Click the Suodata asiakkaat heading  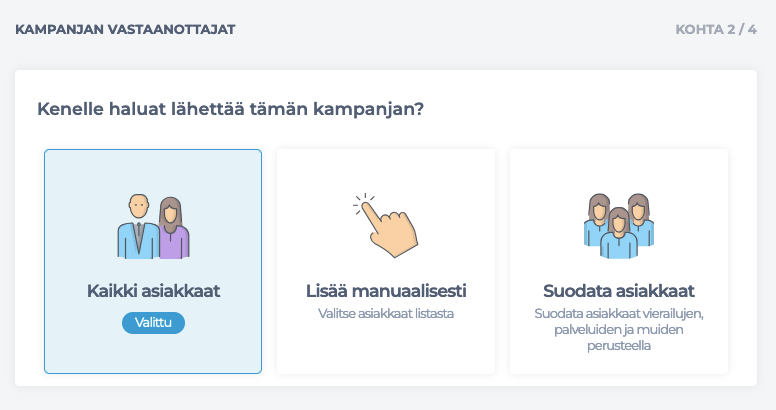point(619,291)
